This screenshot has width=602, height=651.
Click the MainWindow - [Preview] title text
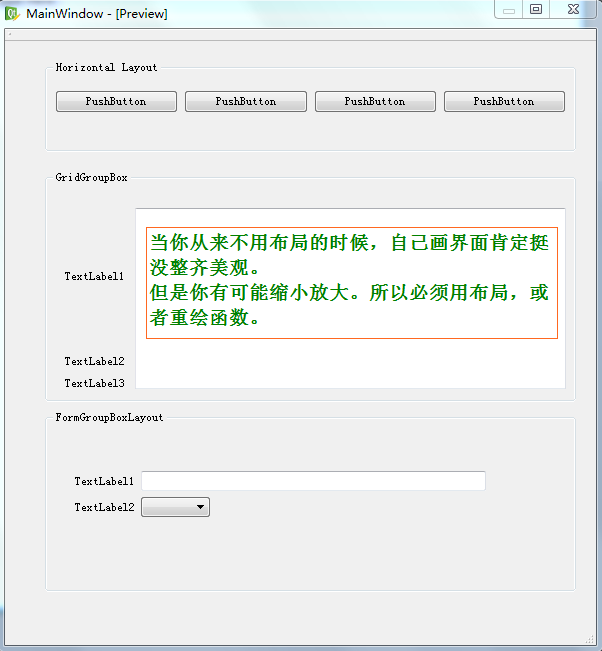(x=97, y=14)
